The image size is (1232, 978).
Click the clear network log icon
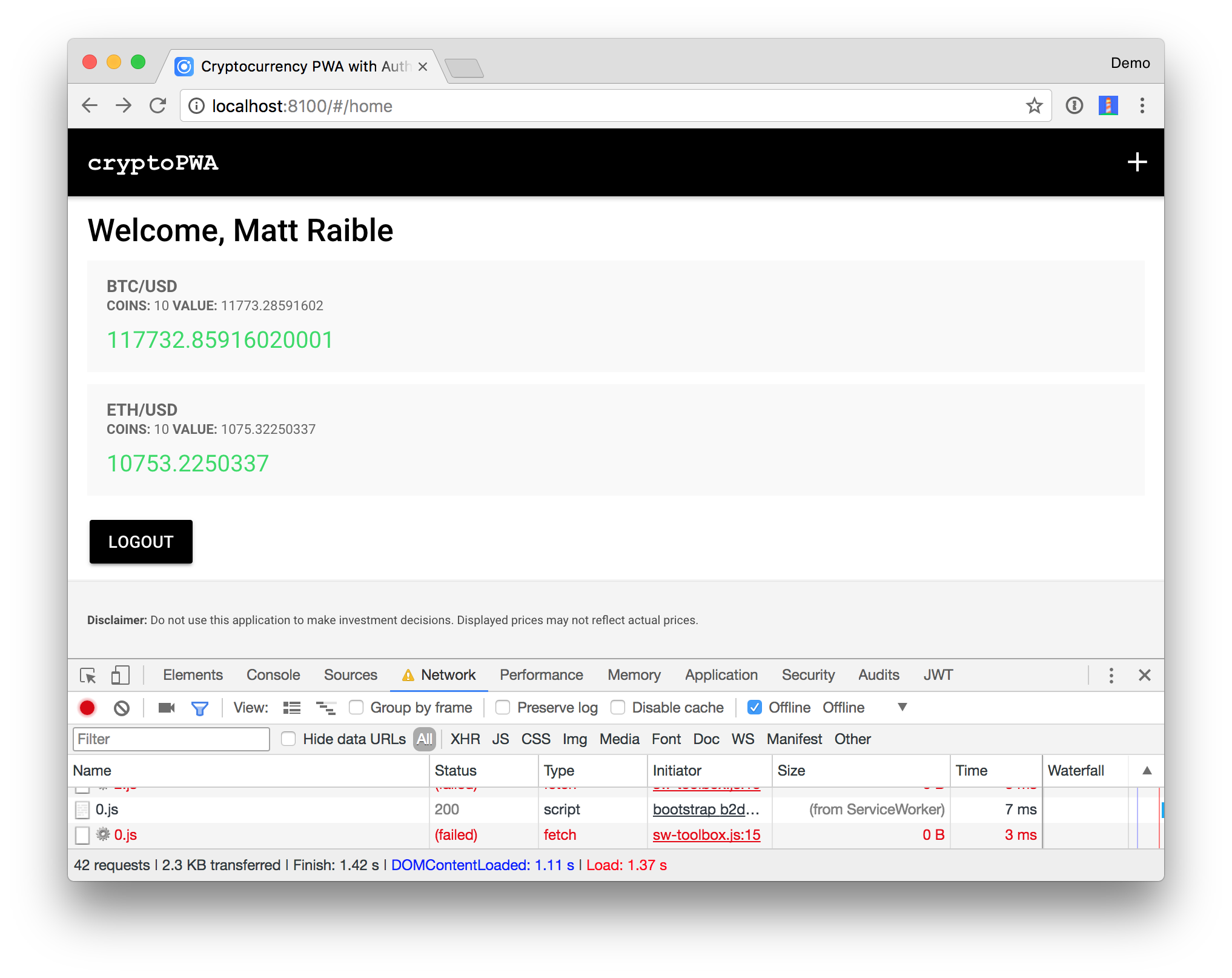pyautogui.click(x=122, y=708)
